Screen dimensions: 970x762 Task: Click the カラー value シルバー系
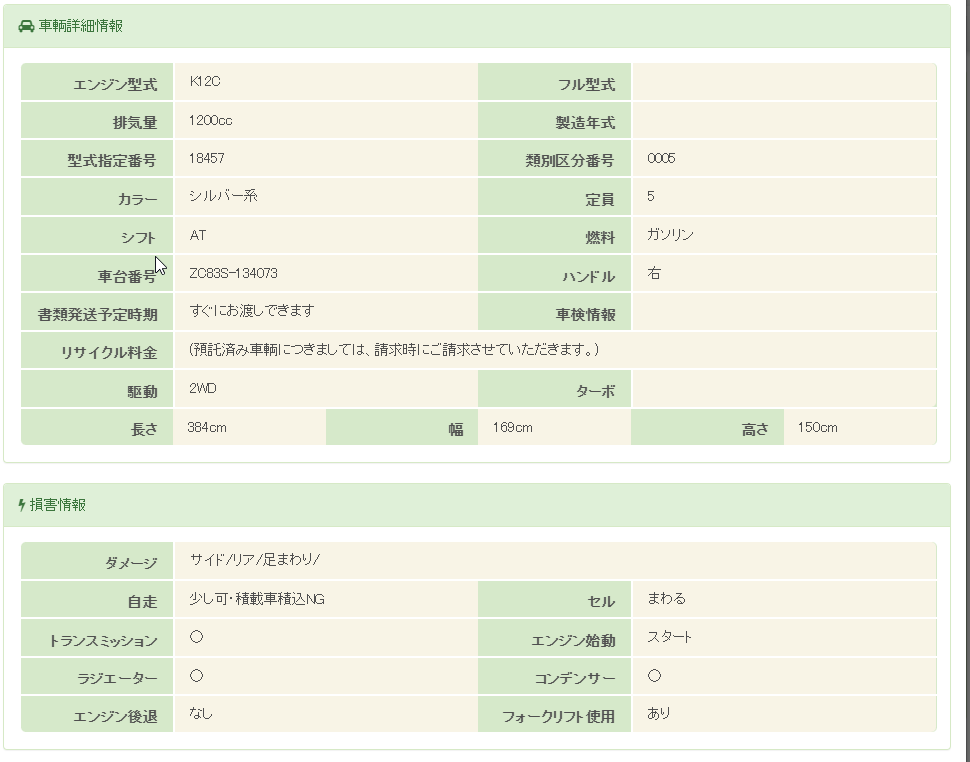point(223,197)
